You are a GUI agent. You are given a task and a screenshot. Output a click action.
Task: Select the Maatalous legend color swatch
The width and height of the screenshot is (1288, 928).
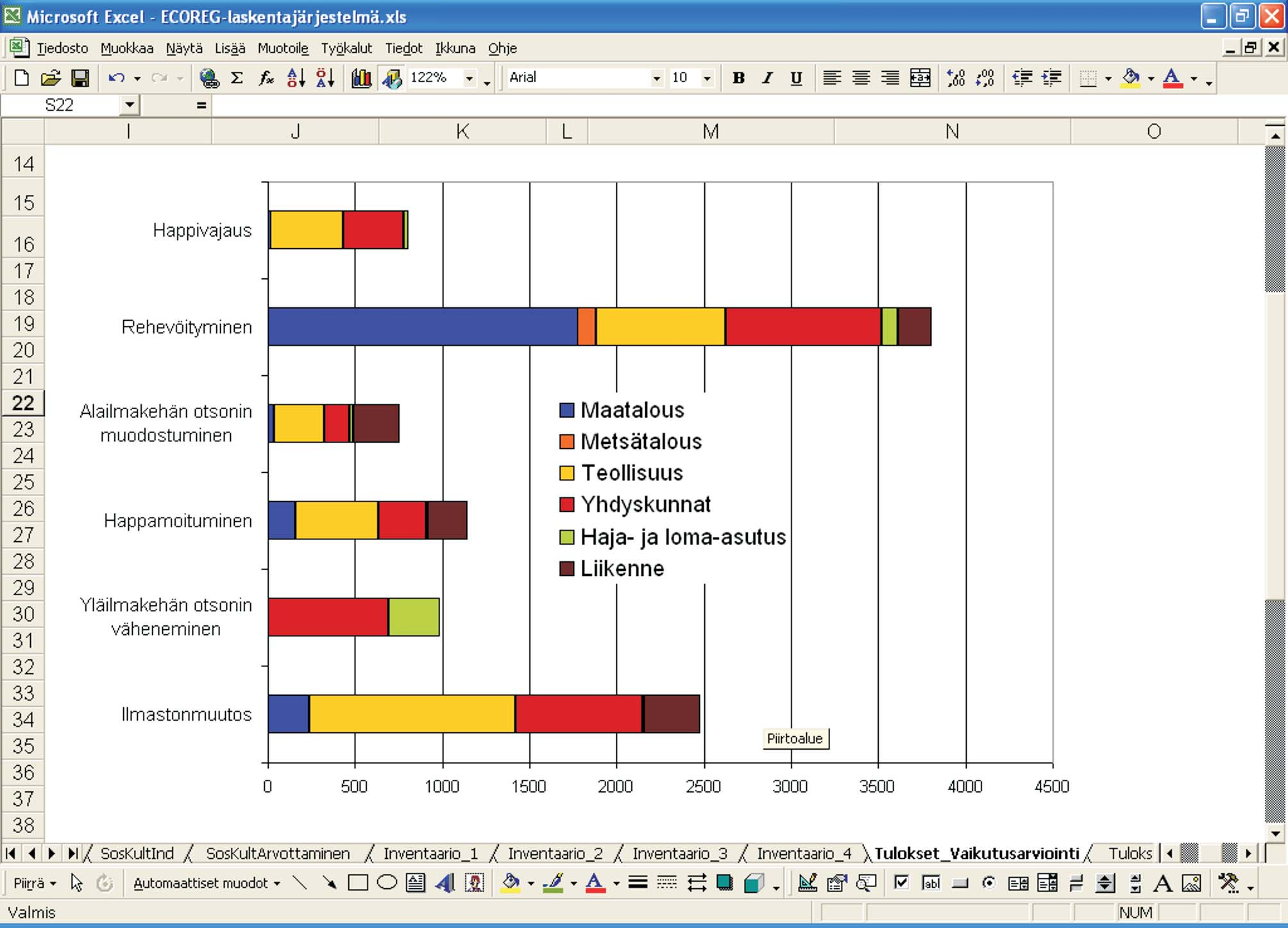[566, 410]
